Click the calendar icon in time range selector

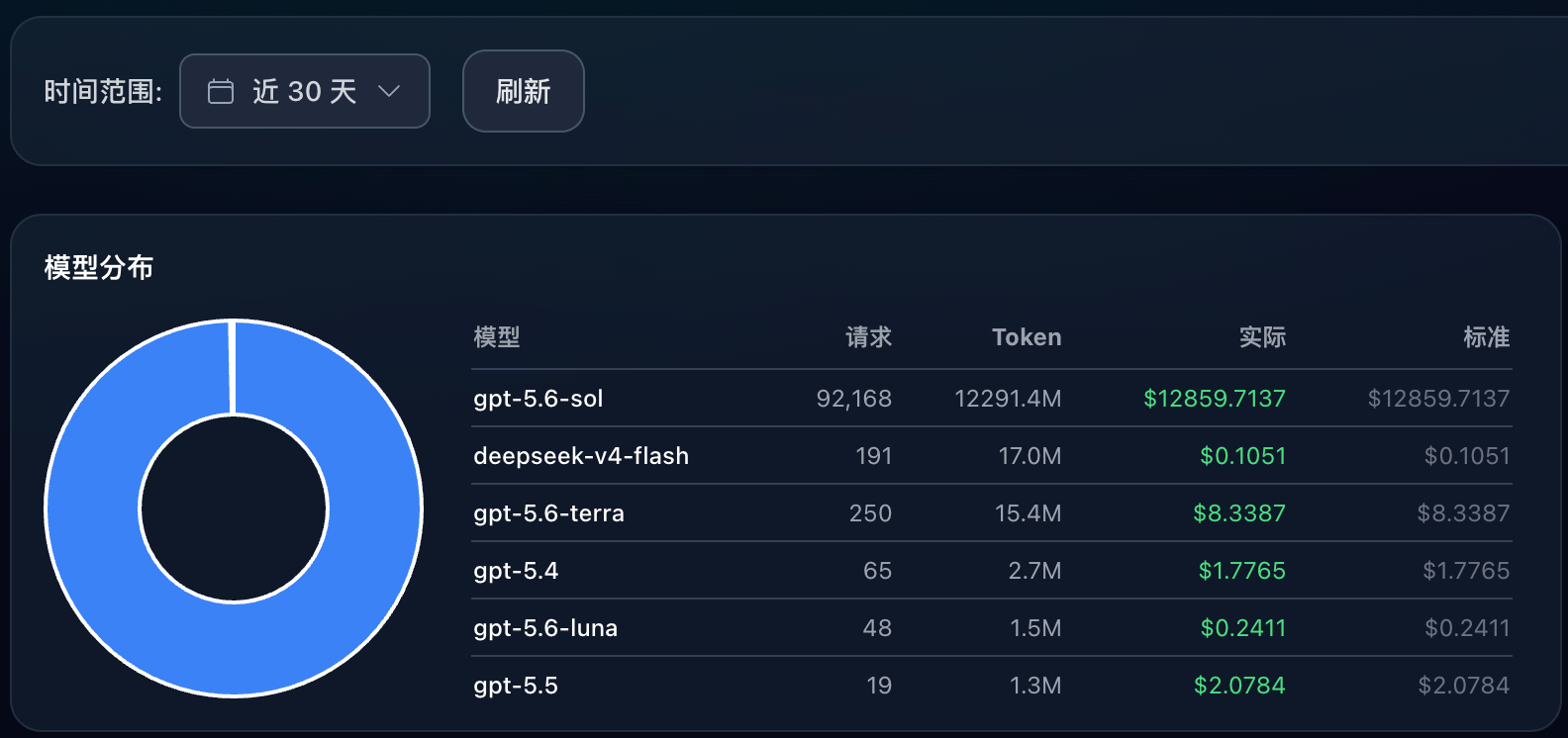coord(221,92)
